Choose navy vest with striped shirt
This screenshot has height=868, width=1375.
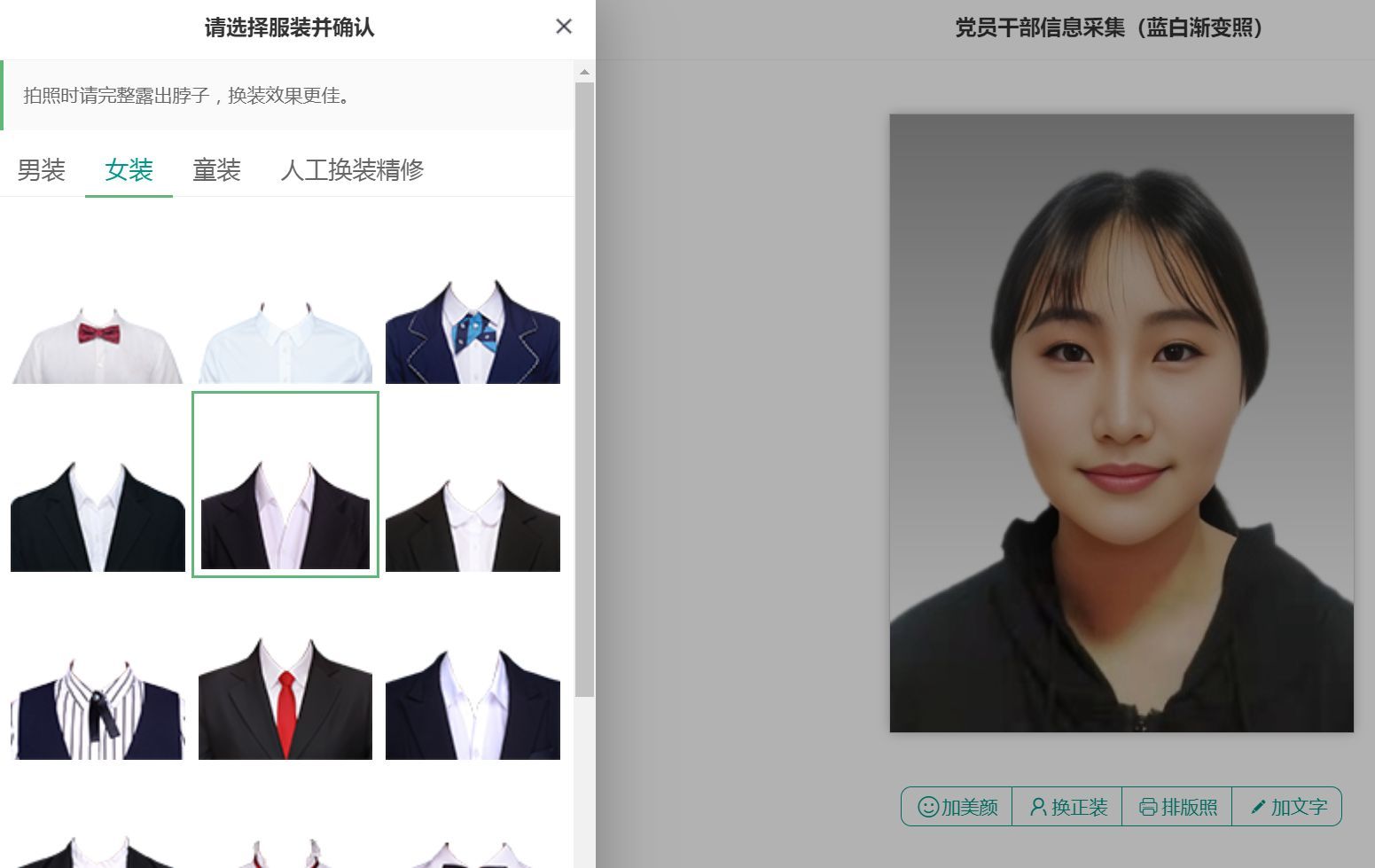click(x=98, y=709)
